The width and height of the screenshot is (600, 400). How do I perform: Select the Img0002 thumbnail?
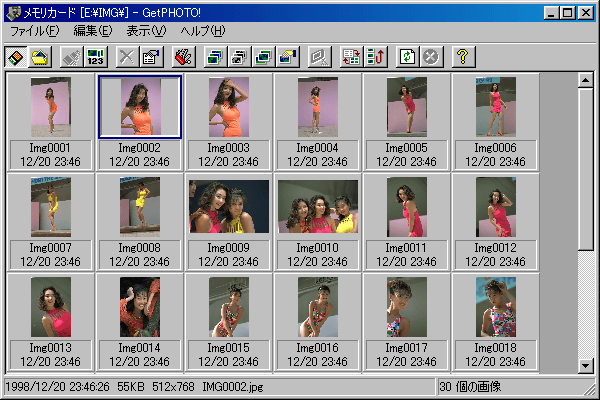coord(140,107)
